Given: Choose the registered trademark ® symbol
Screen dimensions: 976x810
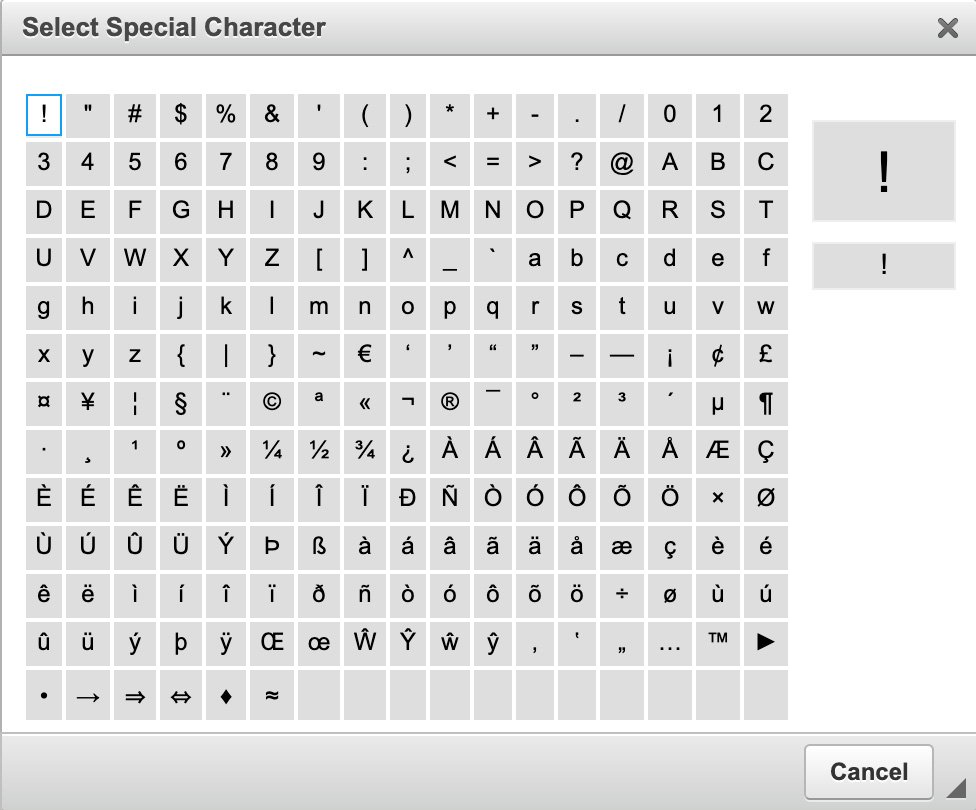Looking at the screenshot, I should [x=449, y=402].
